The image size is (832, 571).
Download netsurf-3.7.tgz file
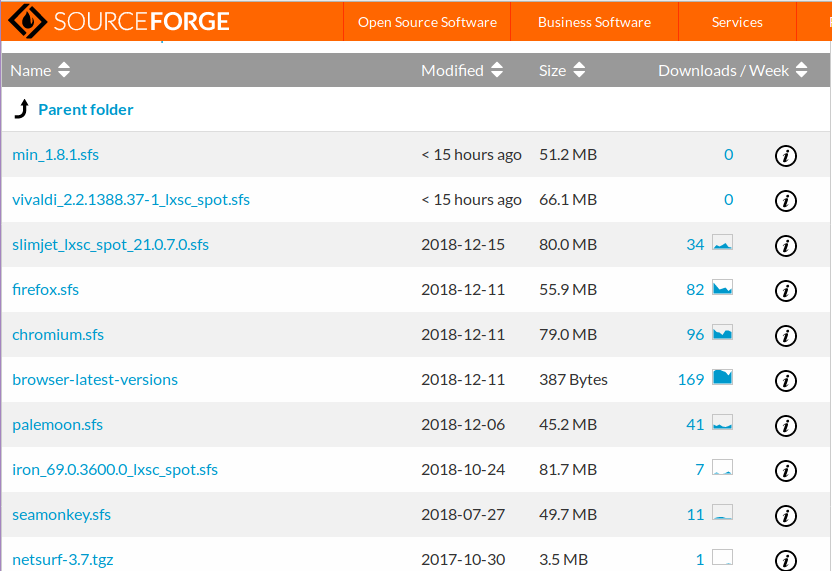62,560
